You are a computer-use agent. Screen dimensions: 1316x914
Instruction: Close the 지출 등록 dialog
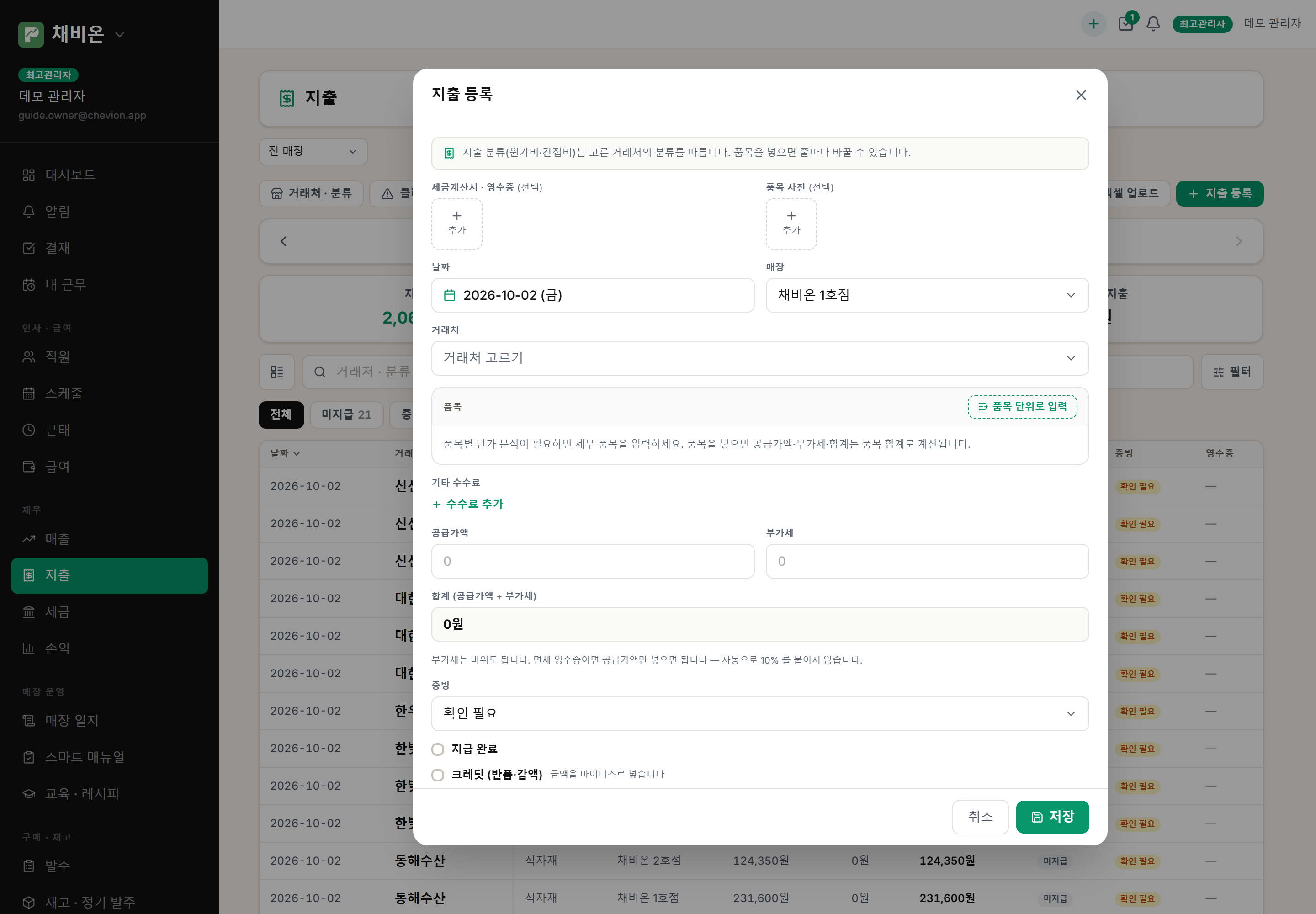(1081, 95)
